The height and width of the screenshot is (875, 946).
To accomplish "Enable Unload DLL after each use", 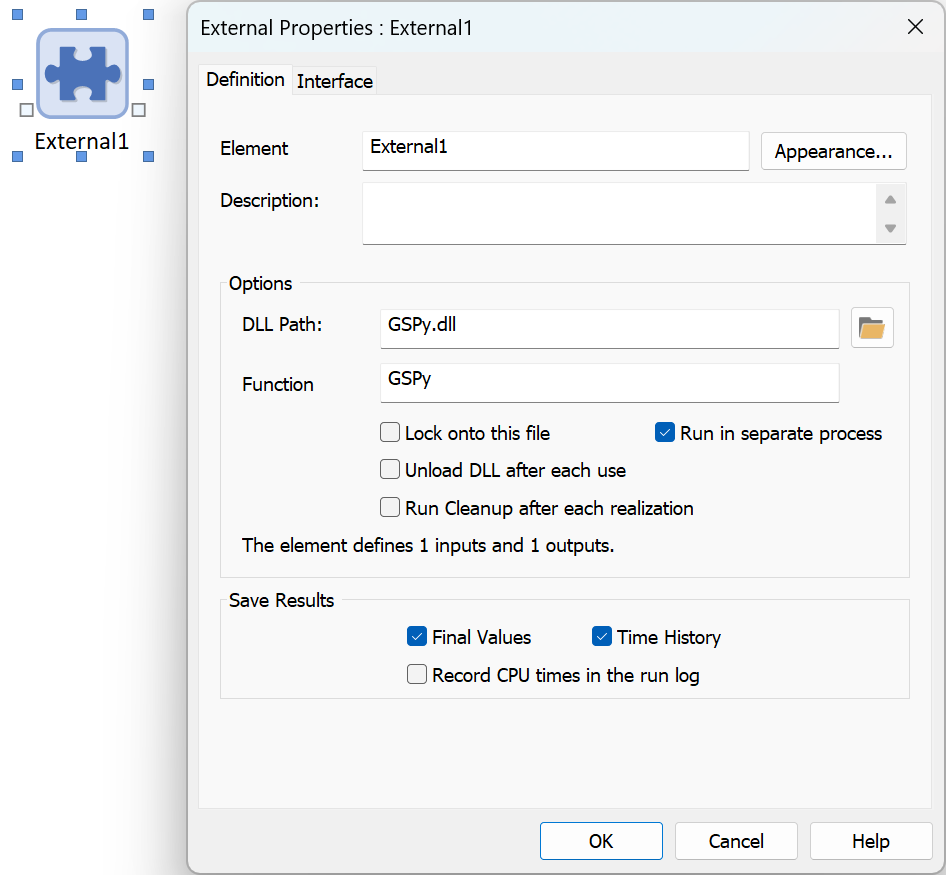I will click(x=390, y=470).
